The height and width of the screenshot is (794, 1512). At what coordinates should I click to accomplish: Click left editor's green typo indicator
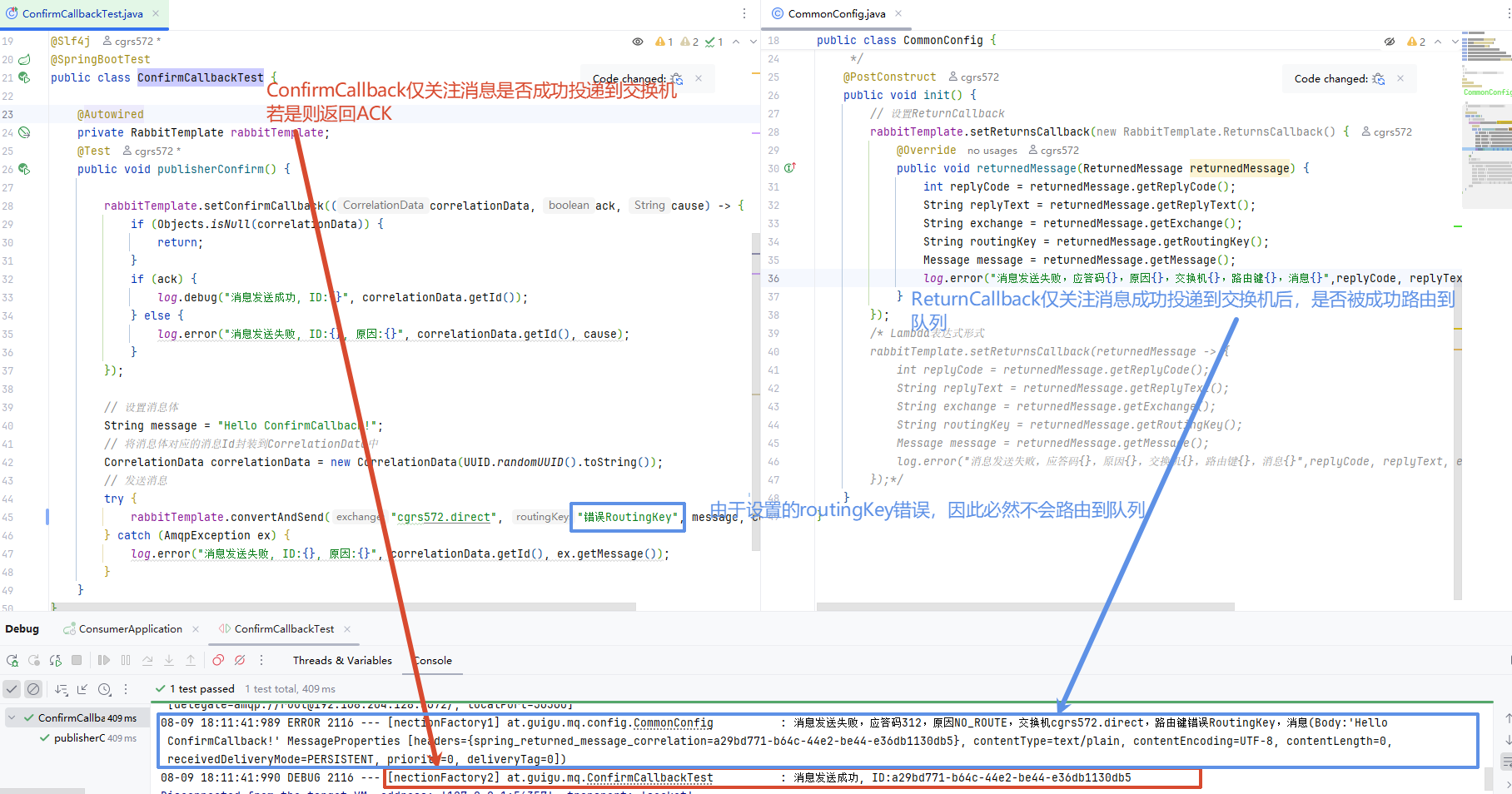[x=714, y=41]
